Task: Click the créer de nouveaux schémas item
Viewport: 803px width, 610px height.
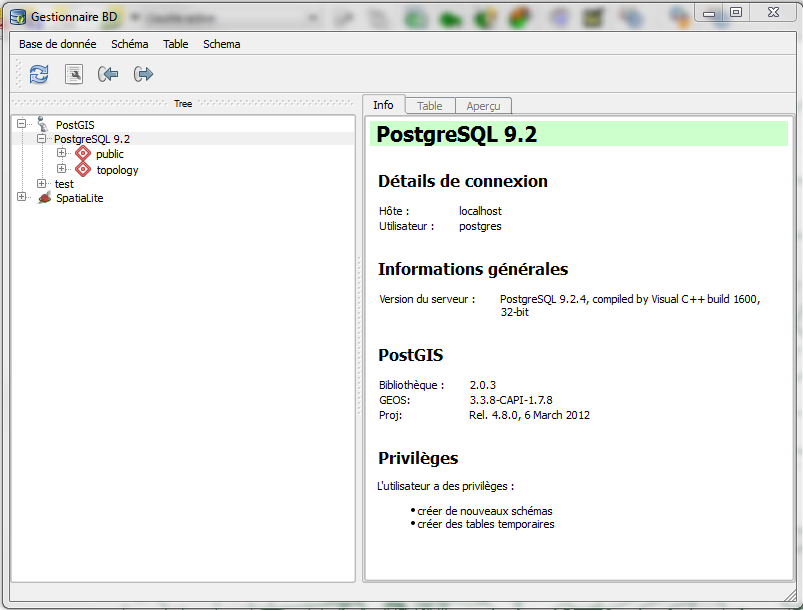Action: click(484, 511)
